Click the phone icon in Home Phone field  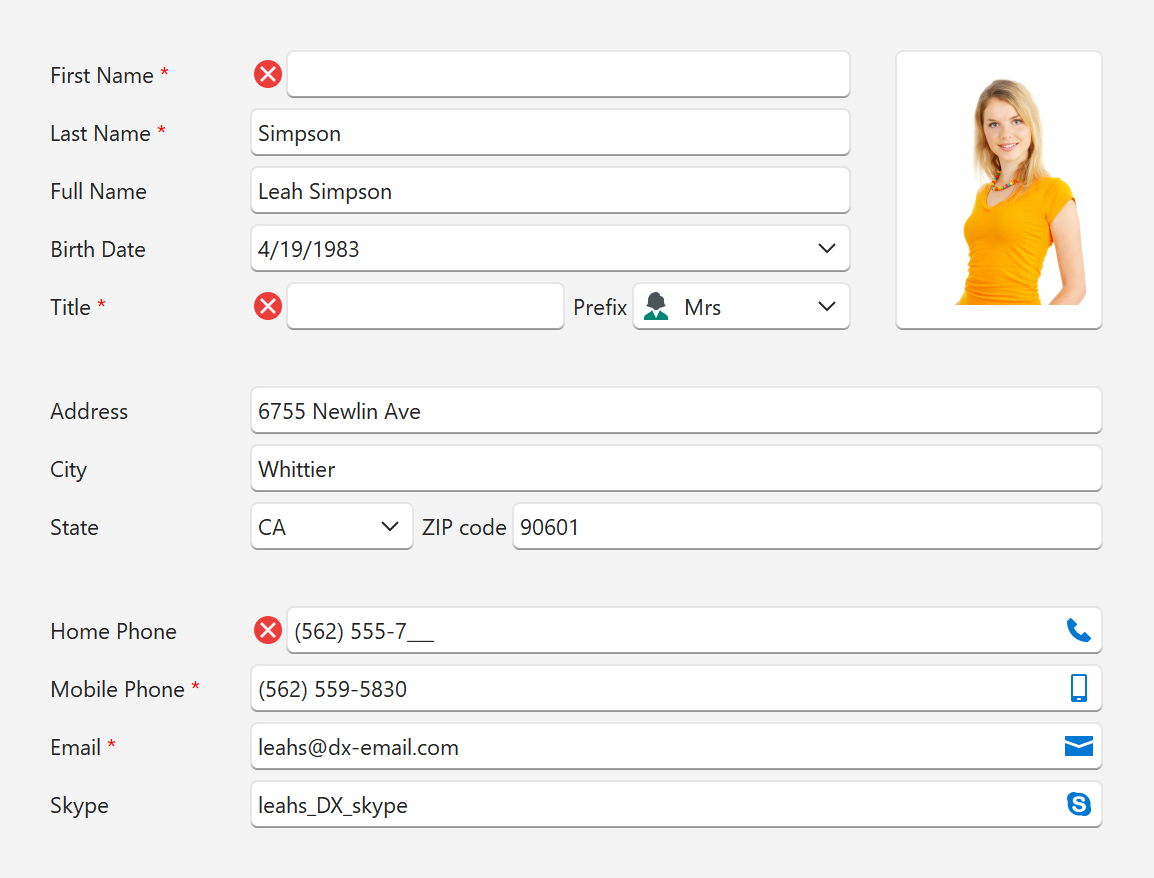pyautogui.click(x=1078, y=631)
